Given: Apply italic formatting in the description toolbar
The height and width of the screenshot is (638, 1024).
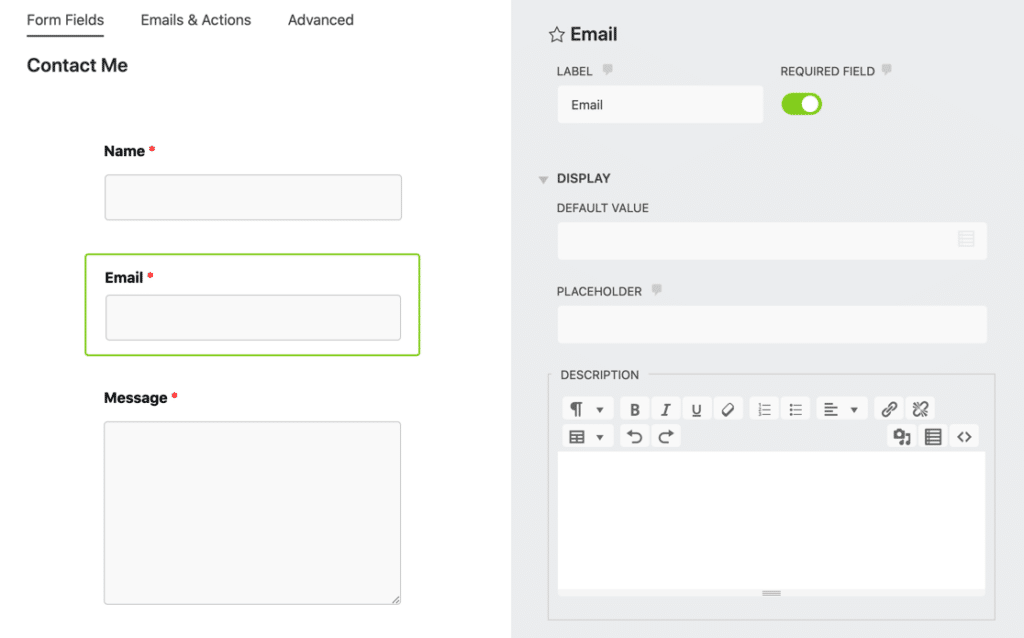Looking at the screenshot, I should (666, 408).
